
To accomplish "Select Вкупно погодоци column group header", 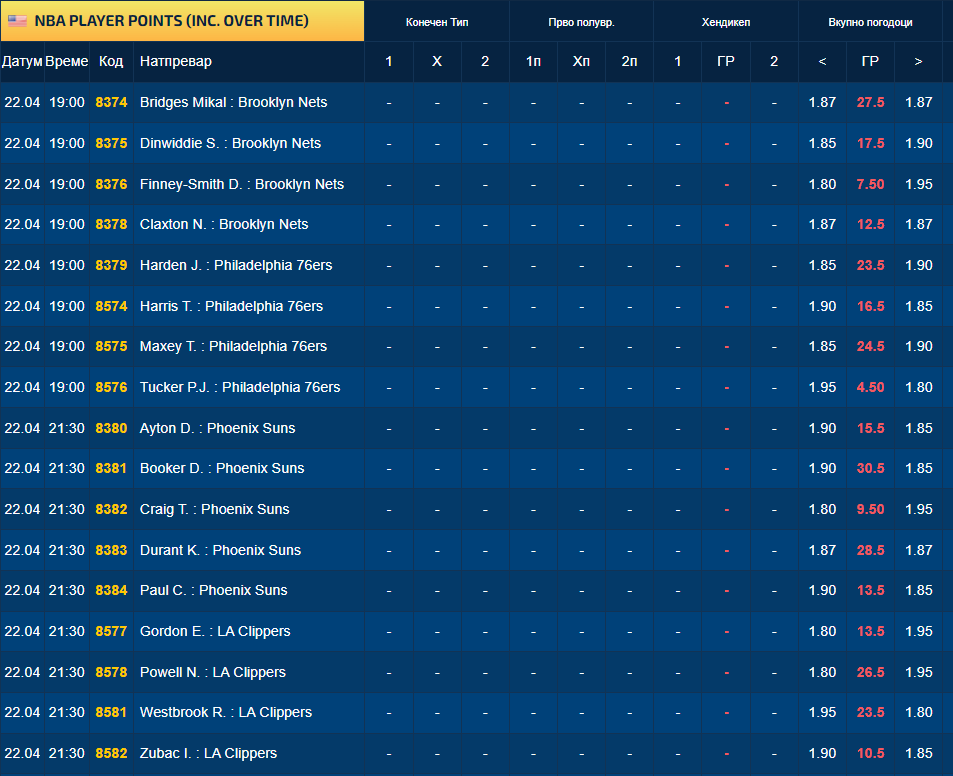I will point(870,22).
